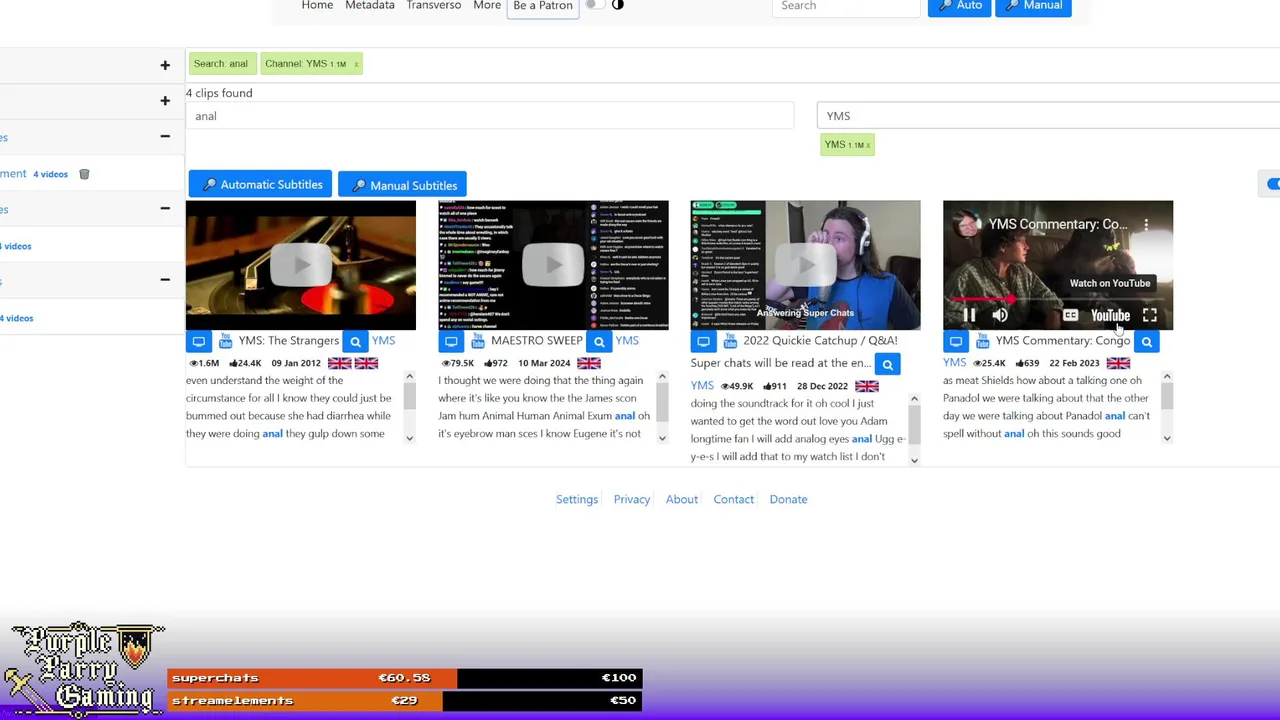Delete sidebar filter with trash icon

pos(84,174)
